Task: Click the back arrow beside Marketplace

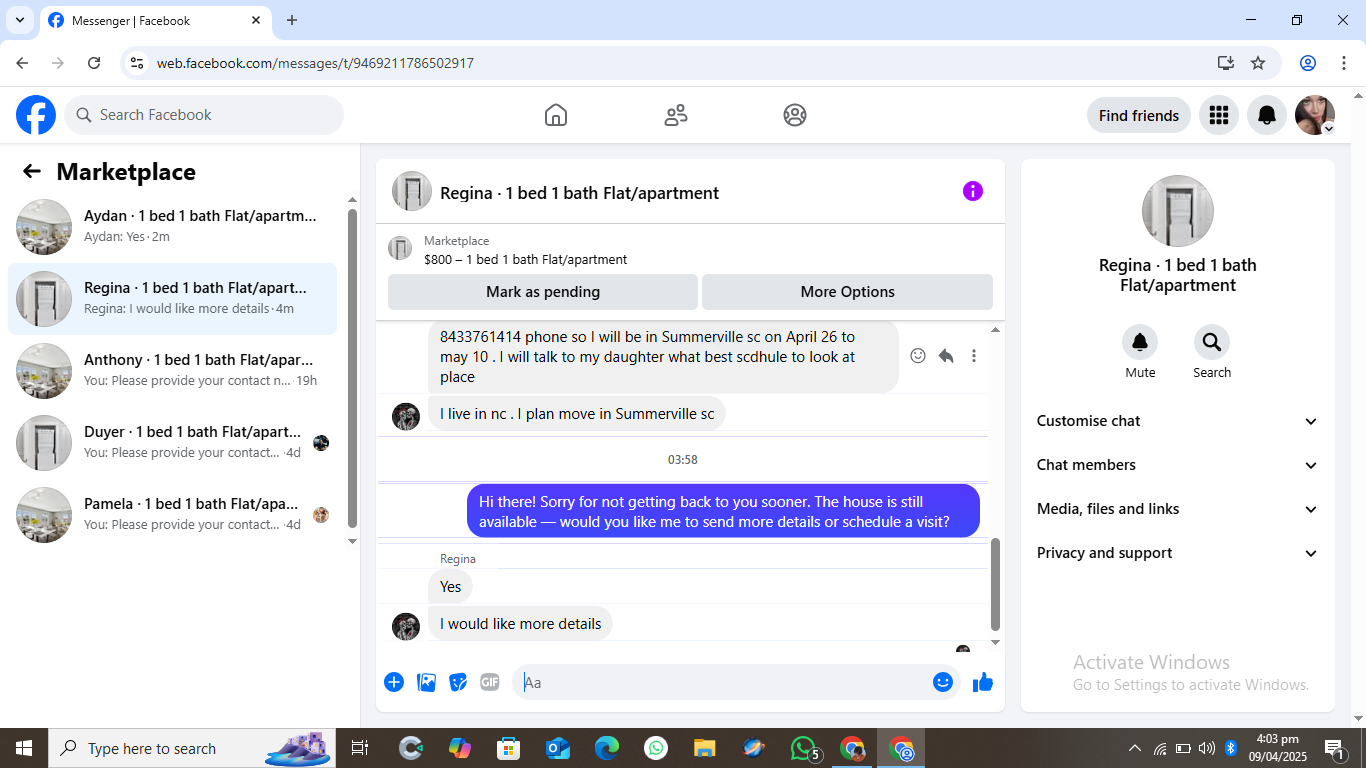Action: [32, 171]
